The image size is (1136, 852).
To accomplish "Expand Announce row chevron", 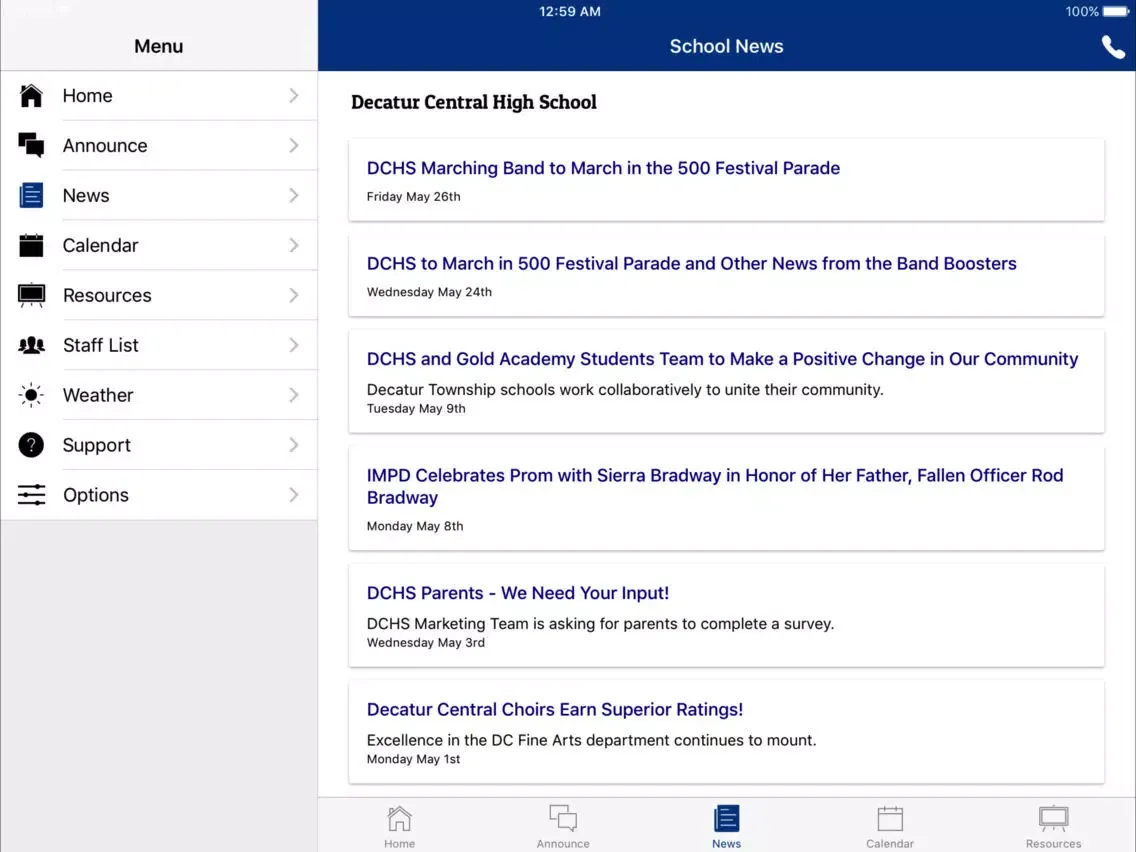I will pyautogui.click(x=293, y=146).
